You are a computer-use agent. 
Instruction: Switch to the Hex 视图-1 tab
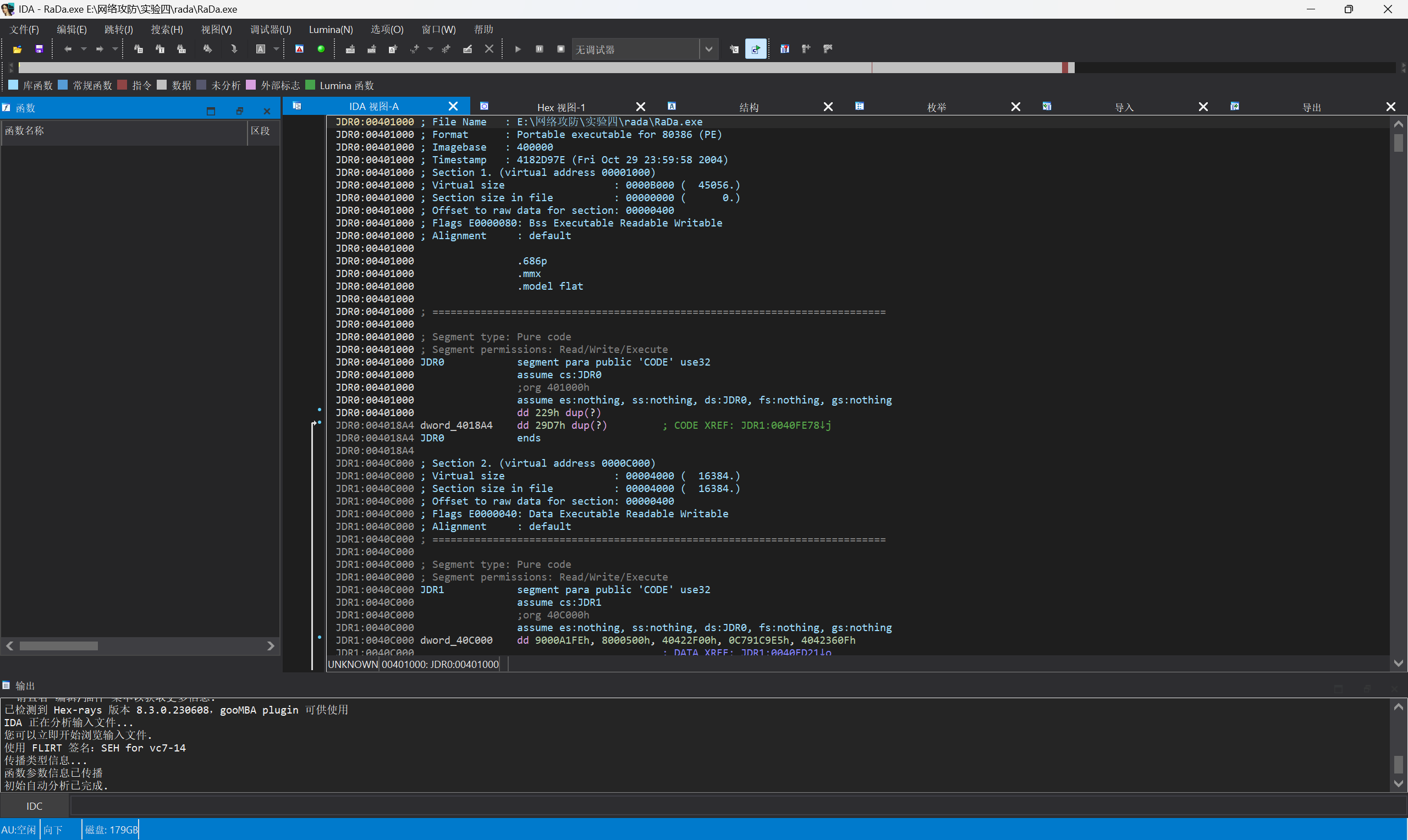(x=560, y=107)
